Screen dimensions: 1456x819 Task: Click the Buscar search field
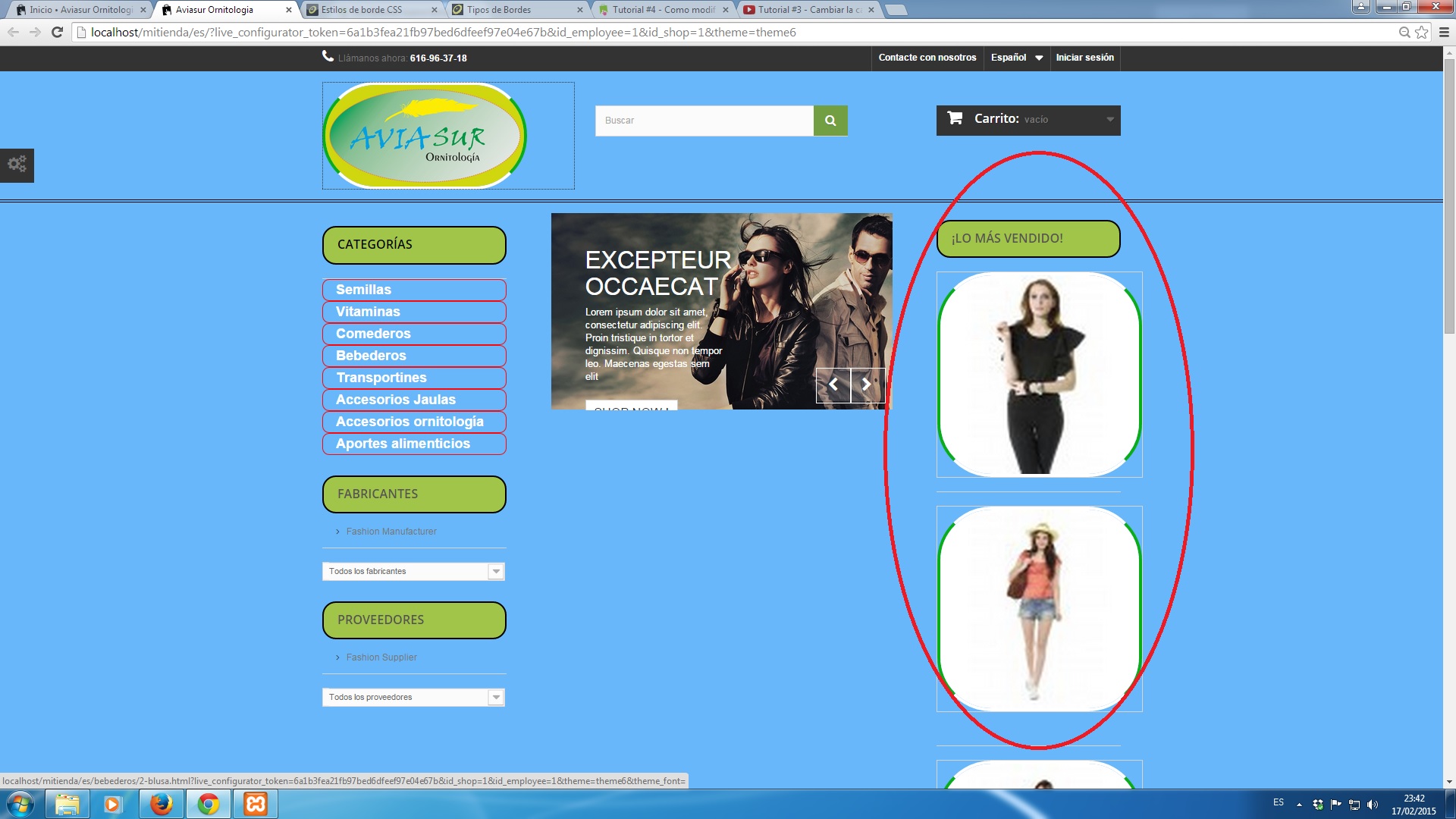point(704,121)
